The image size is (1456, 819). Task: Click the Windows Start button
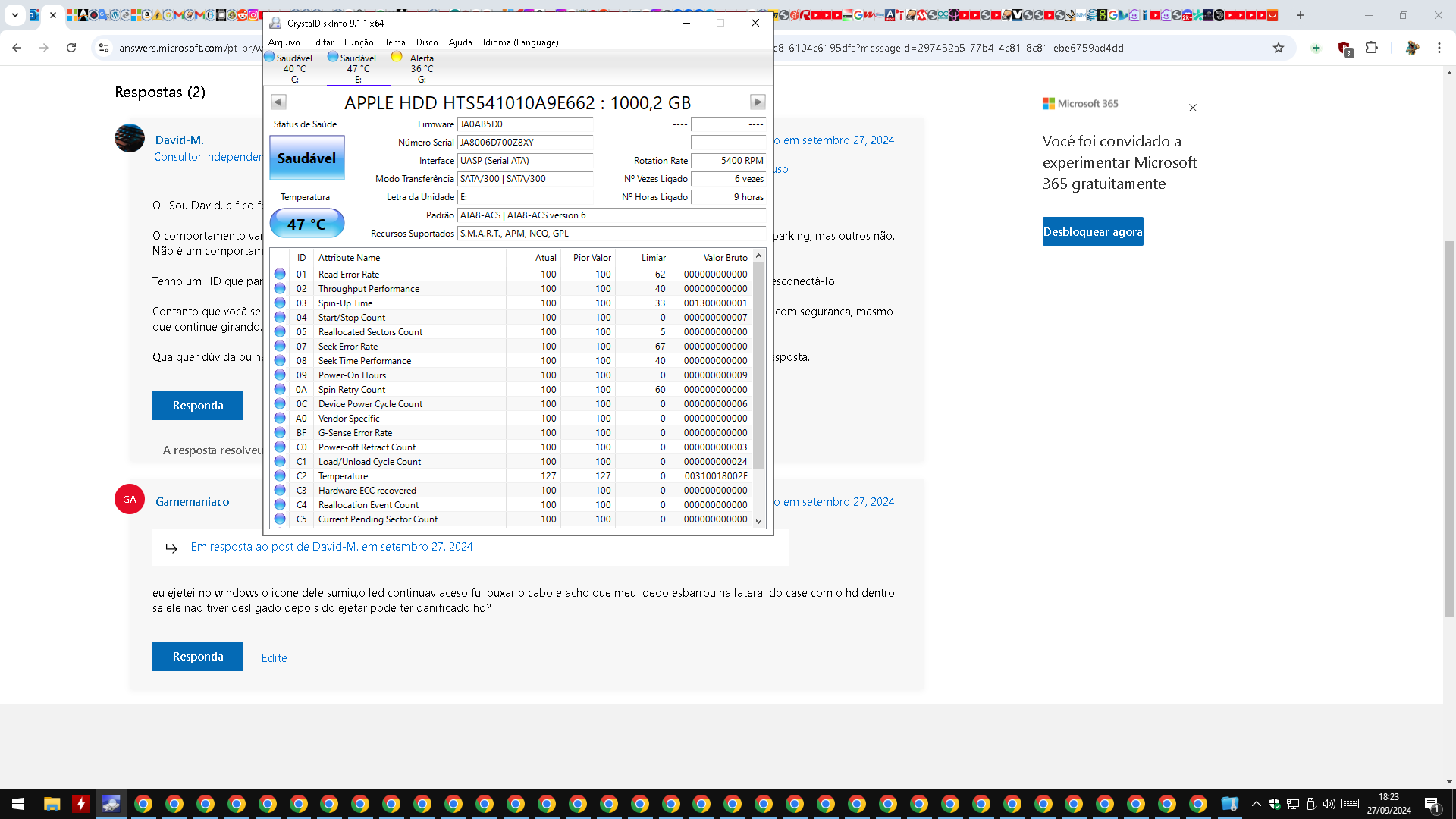[18, 804]
